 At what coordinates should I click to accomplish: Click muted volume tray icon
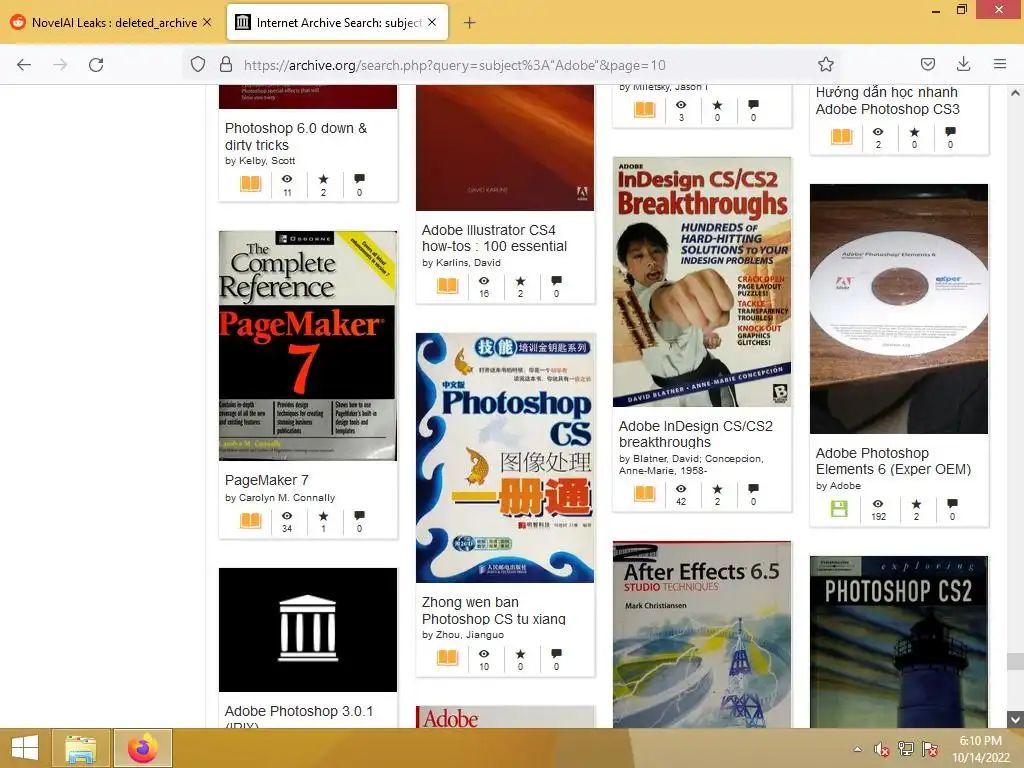point(882,749)
